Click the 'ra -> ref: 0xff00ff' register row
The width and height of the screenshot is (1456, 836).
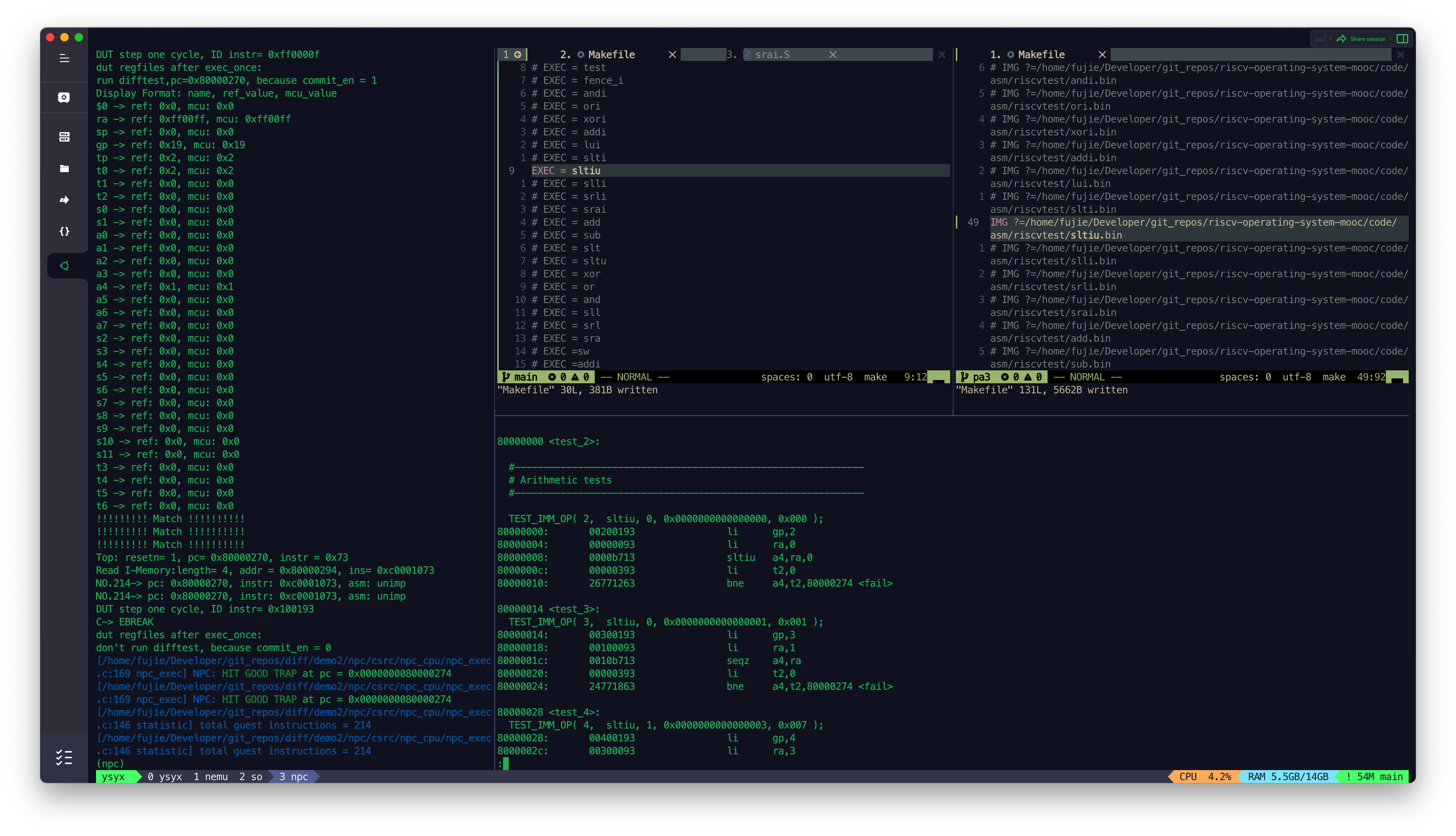193,119
